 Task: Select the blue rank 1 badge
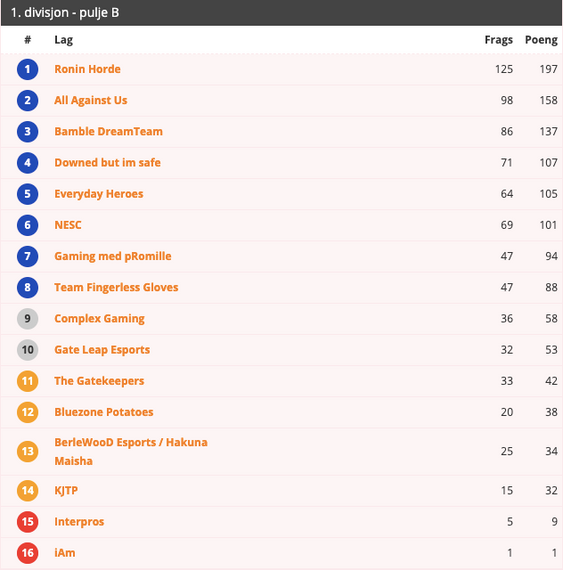(x=28, y=69)
